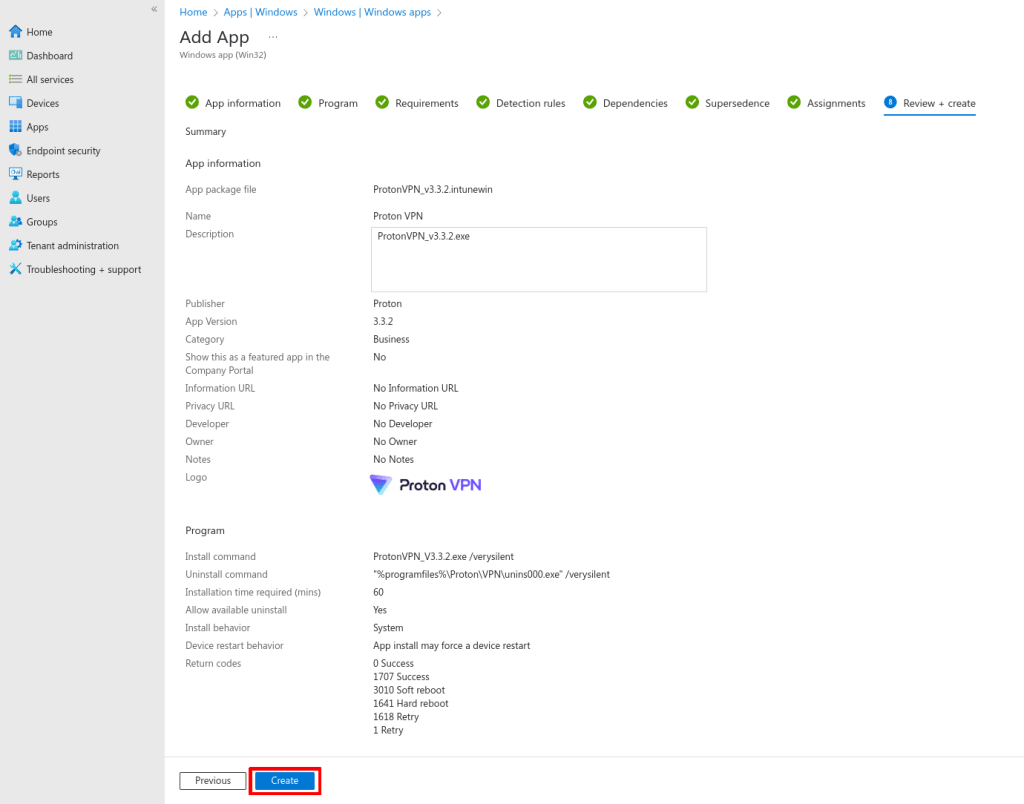Open Dashboard in left navigation
Viewport: 1024px width, 804px height.
click(x=50, y=56)
